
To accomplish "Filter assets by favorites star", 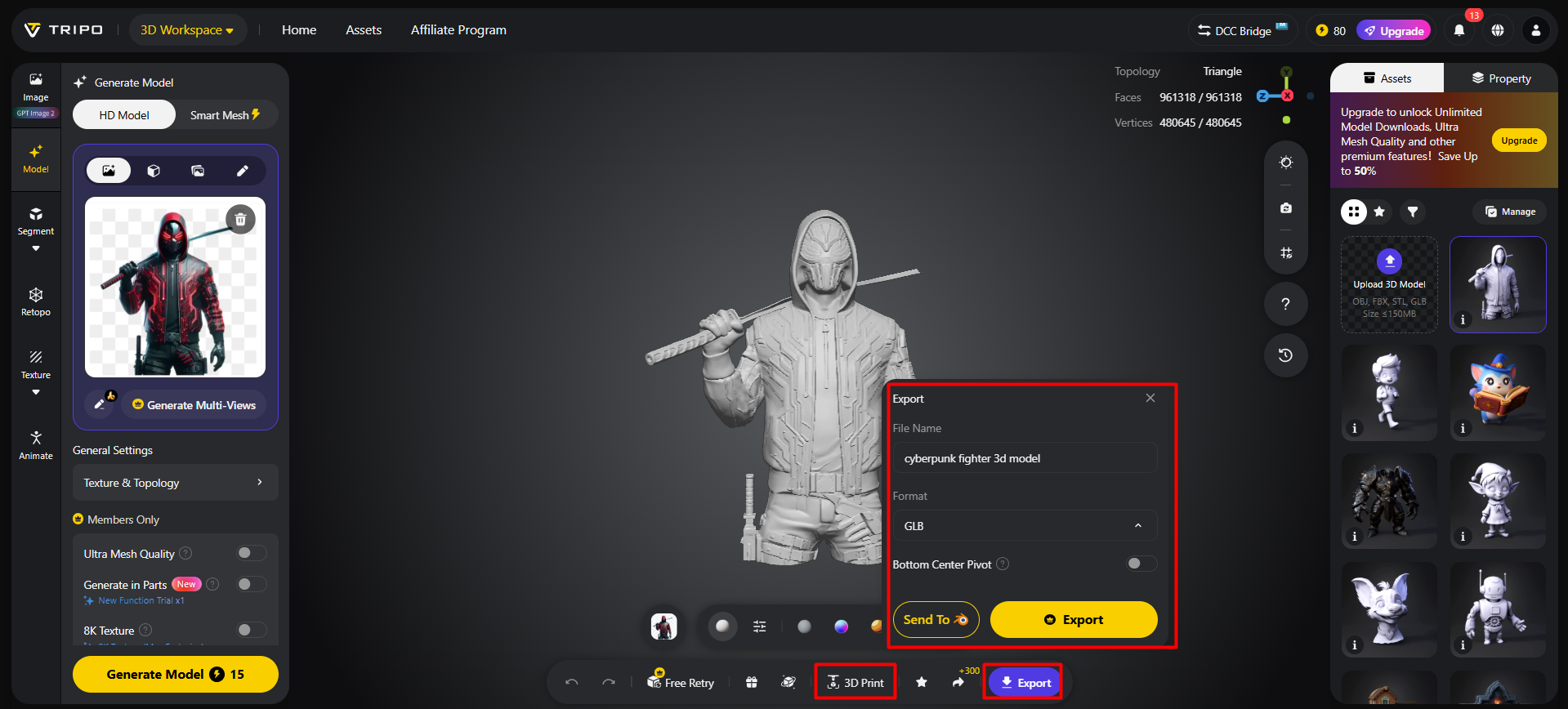I will tap(1380, 212).
